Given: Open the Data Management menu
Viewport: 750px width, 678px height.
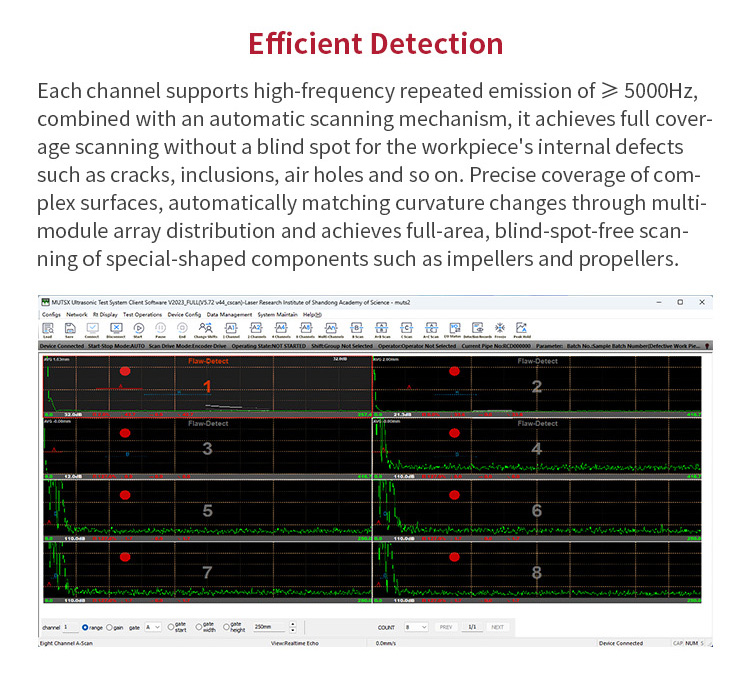Looking at the screenshot, I should [x=229, y=314].
